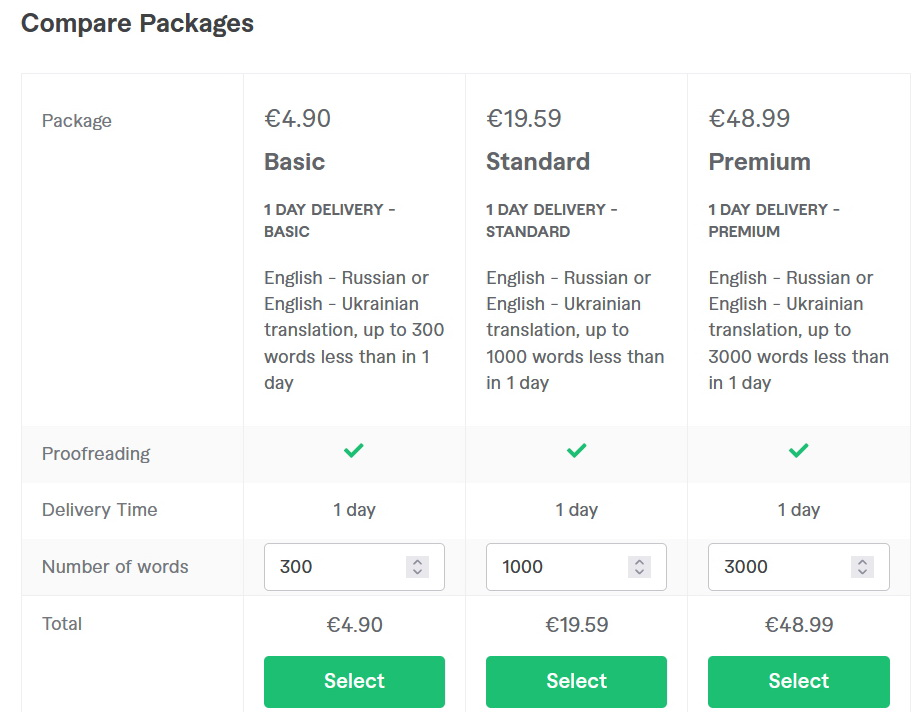Click the Compare Packages heading
The image size is (916, 712).
tap(137, 24)
